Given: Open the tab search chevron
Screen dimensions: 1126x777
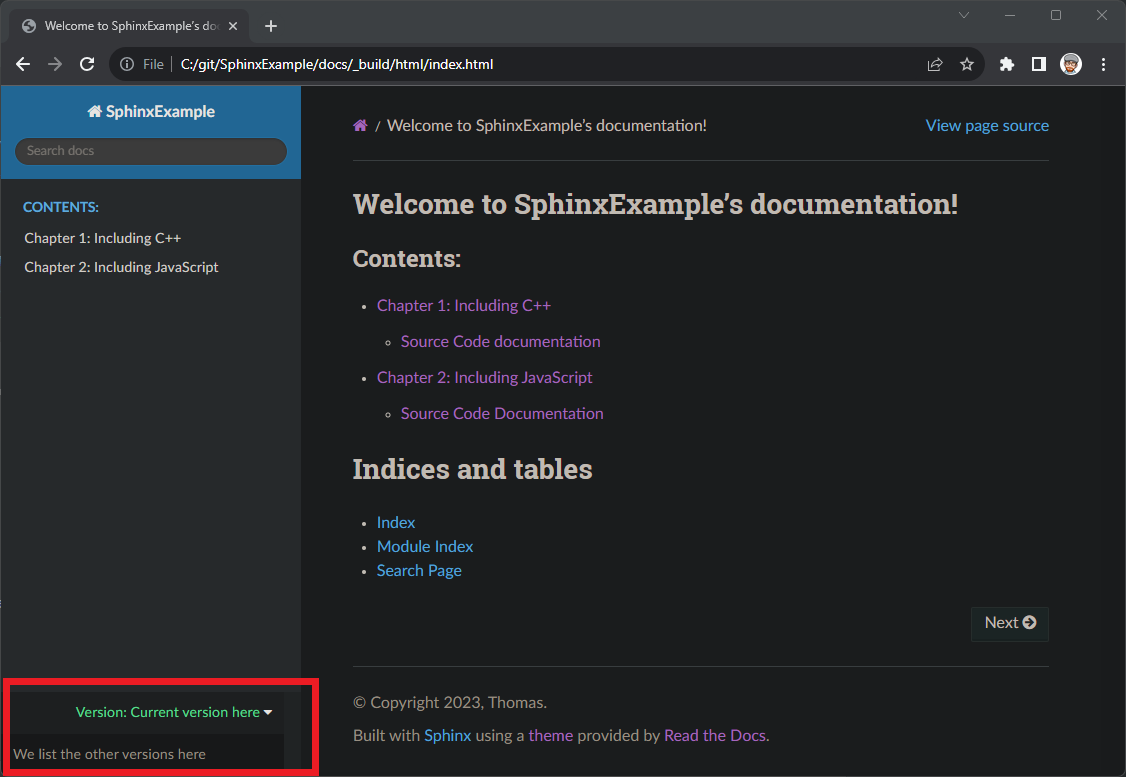Looking at the screenshot, I should [963, 15].
